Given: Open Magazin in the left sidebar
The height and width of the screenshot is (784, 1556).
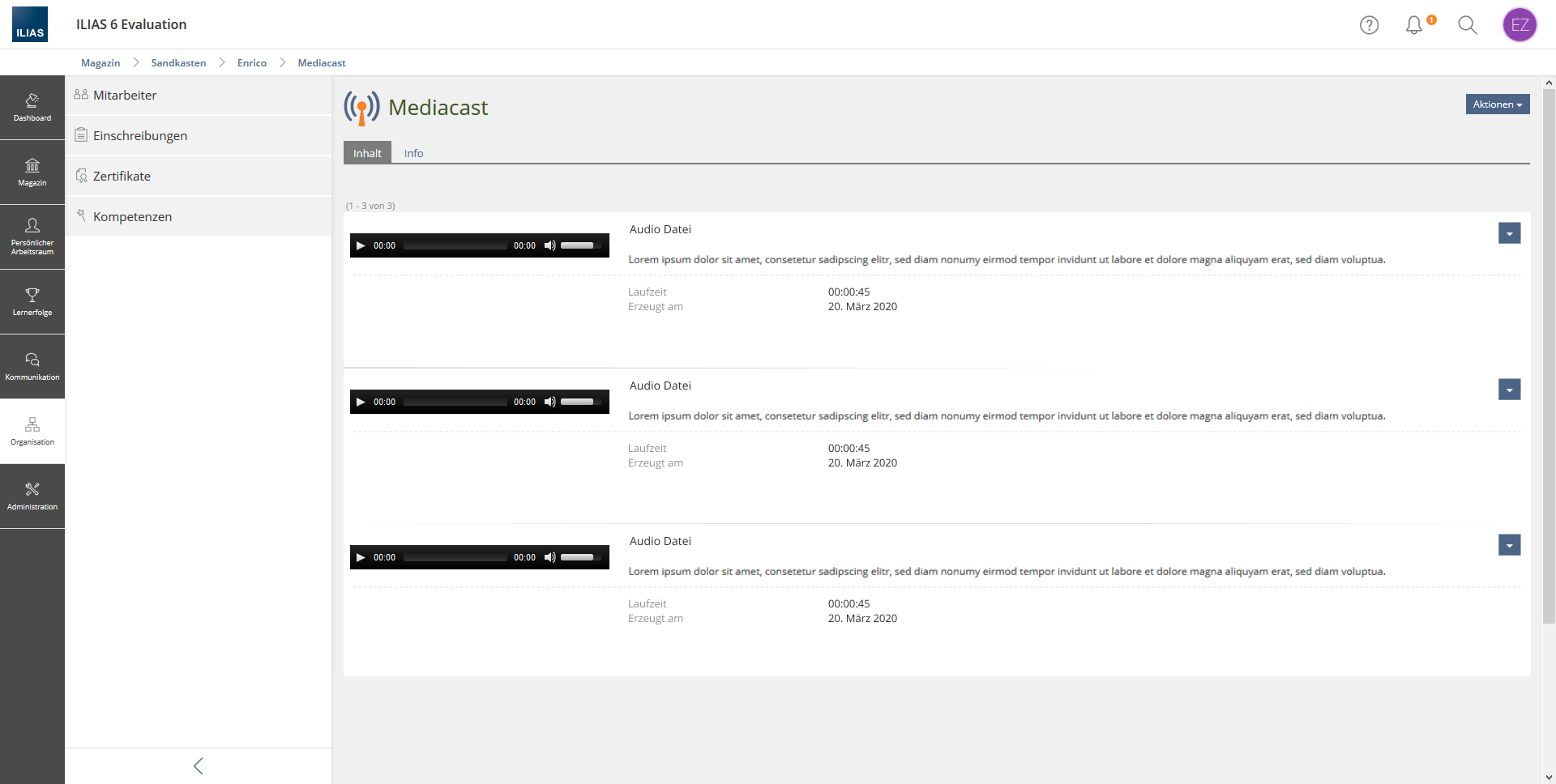Looking at the screenshot, I should 32,173.
